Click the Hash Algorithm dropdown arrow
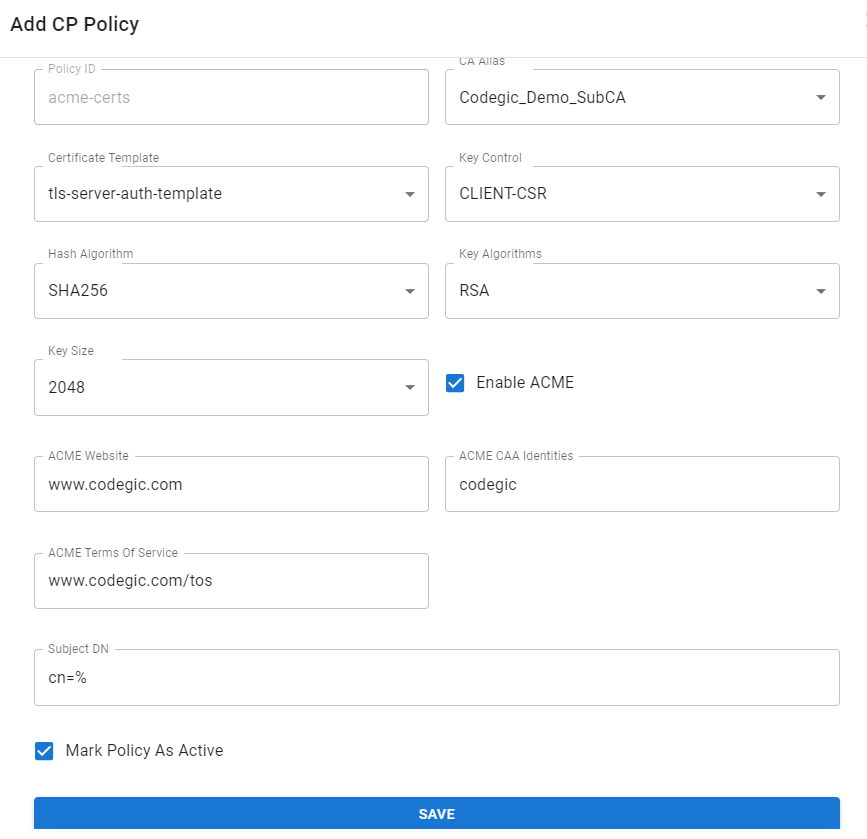 coord(409,291)
